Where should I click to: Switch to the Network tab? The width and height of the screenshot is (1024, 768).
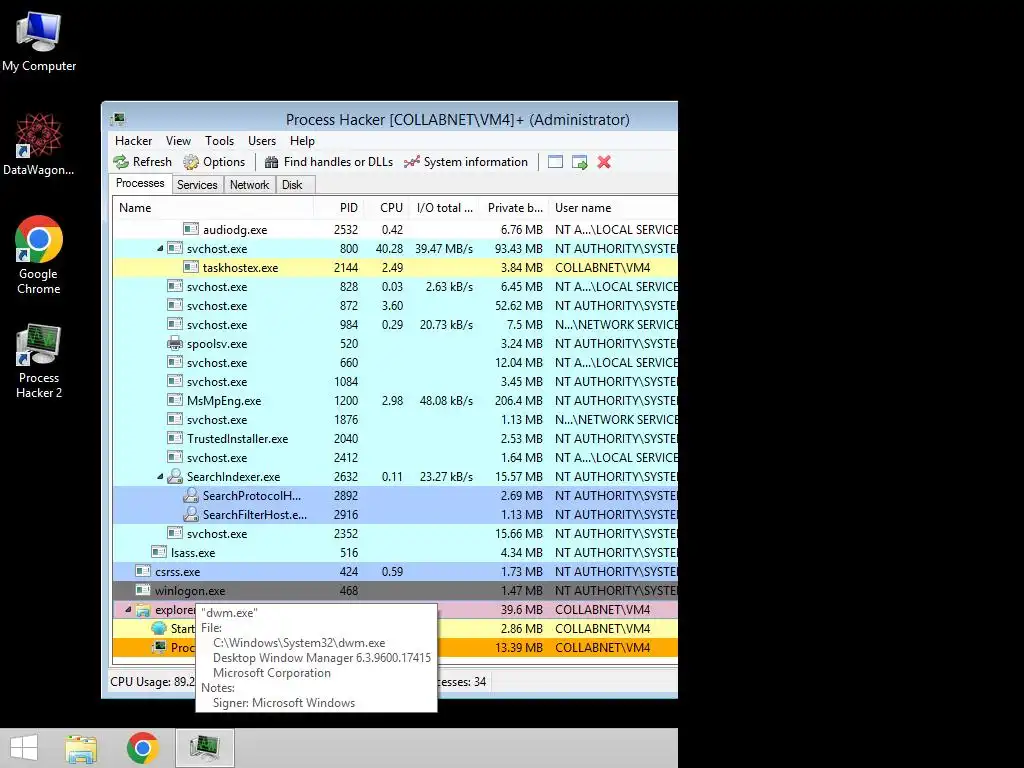[249, 185]
